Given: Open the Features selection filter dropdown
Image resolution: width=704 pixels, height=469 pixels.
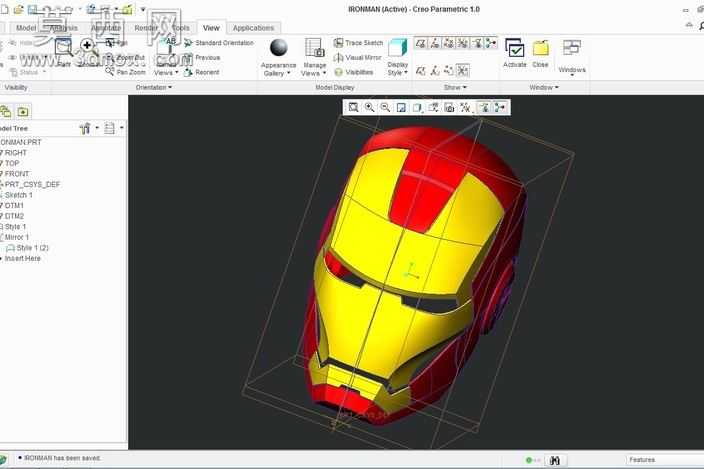Looking at the screenshot, I should 664,460.
